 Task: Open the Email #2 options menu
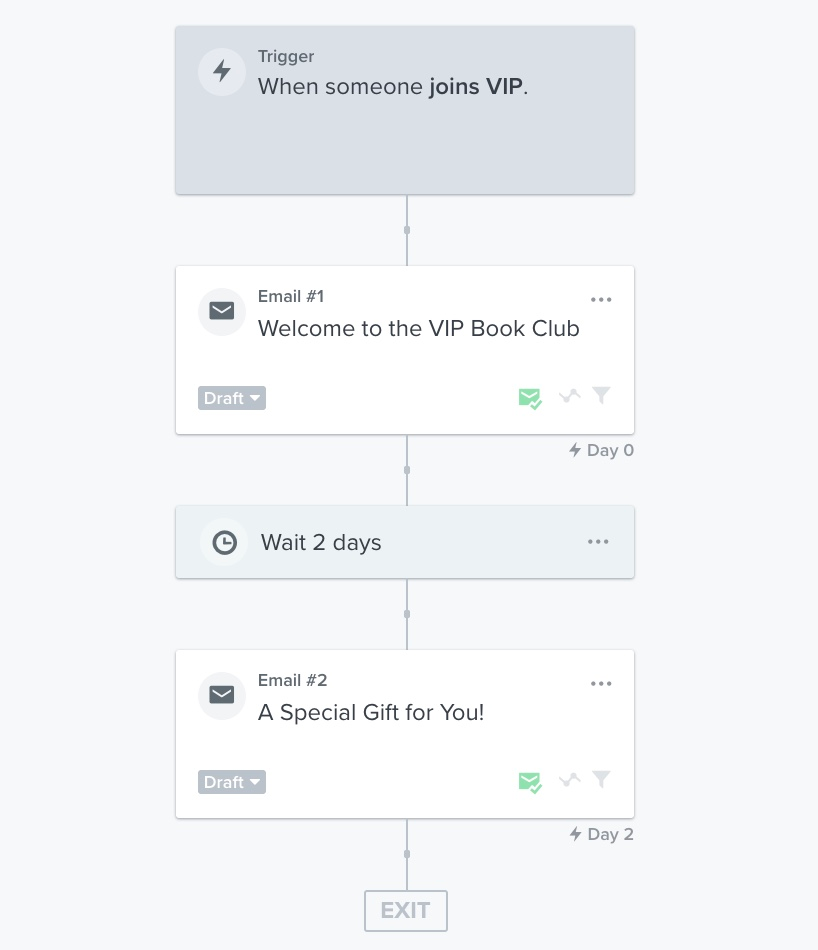point(601,682)
